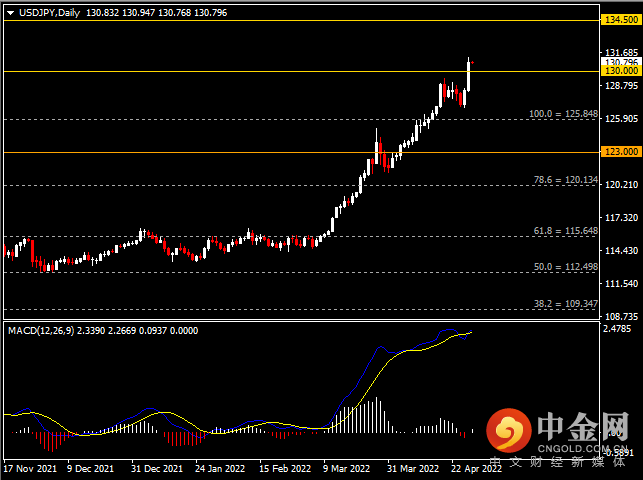
Task: Select the current price label 130.796
Action: 621,62
